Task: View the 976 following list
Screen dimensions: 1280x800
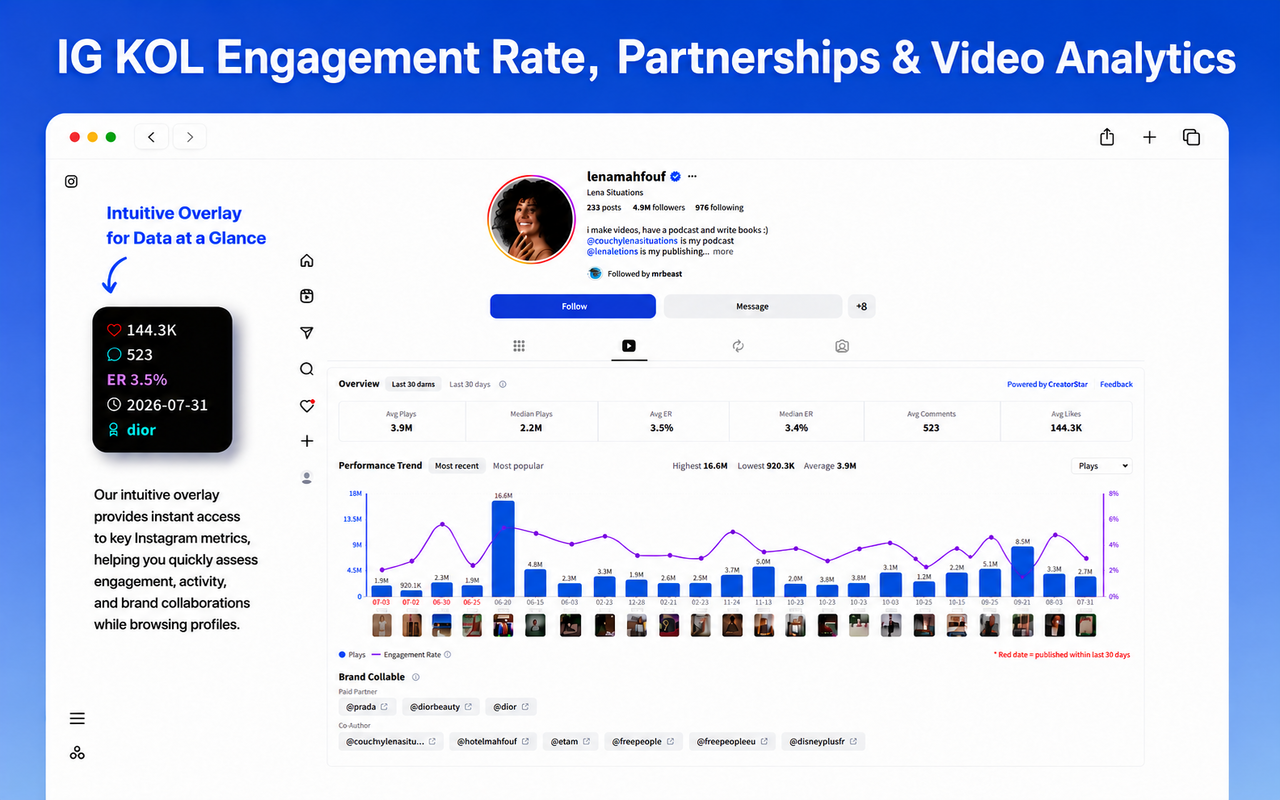Action: pyautogui.click(x=720, y=208)
